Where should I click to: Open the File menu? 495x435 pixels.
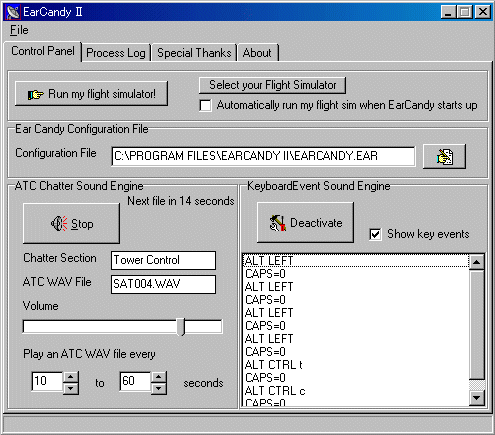pos(19,30)
